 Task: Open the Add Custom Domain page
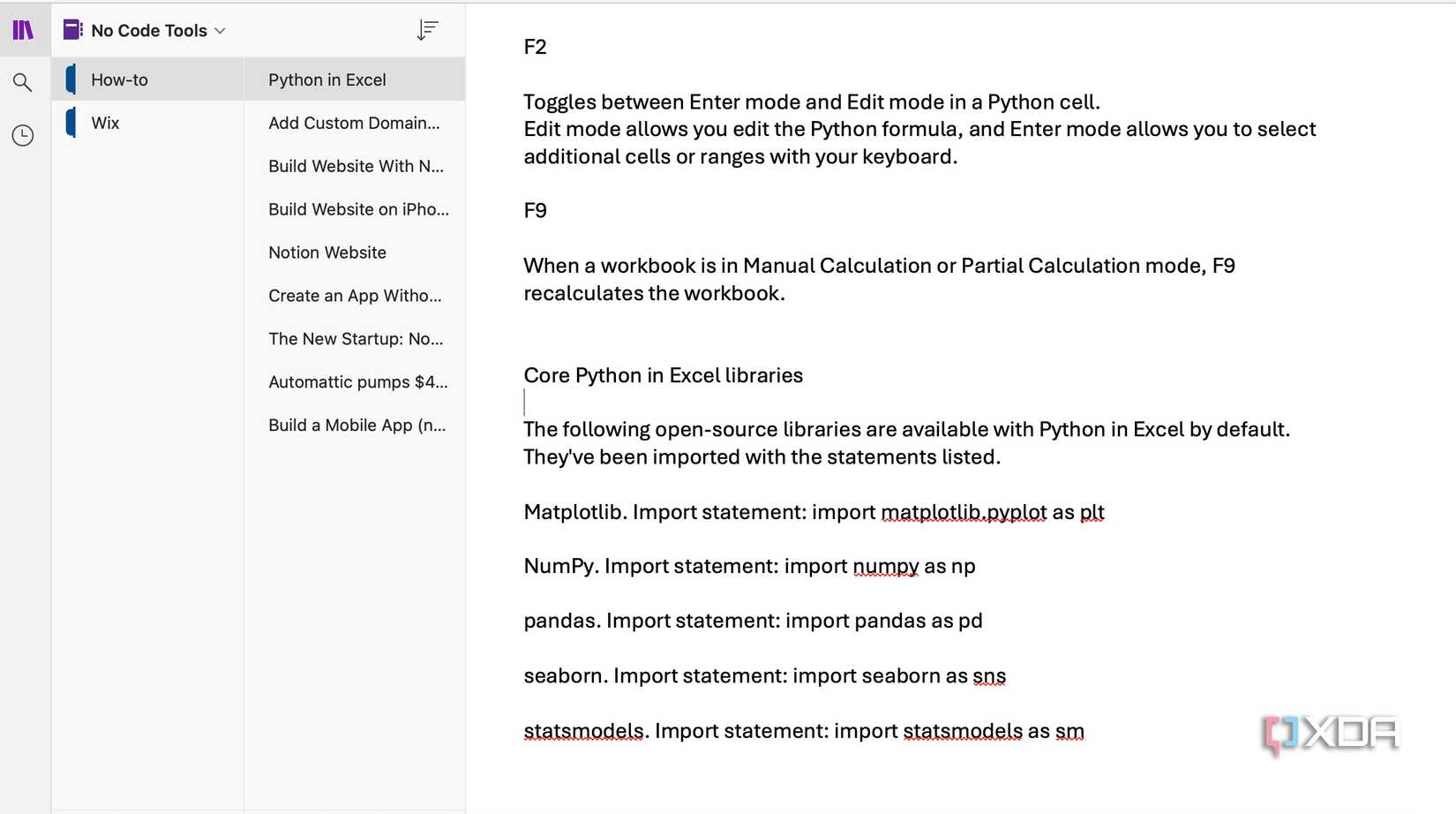click(x=354, y=123)
